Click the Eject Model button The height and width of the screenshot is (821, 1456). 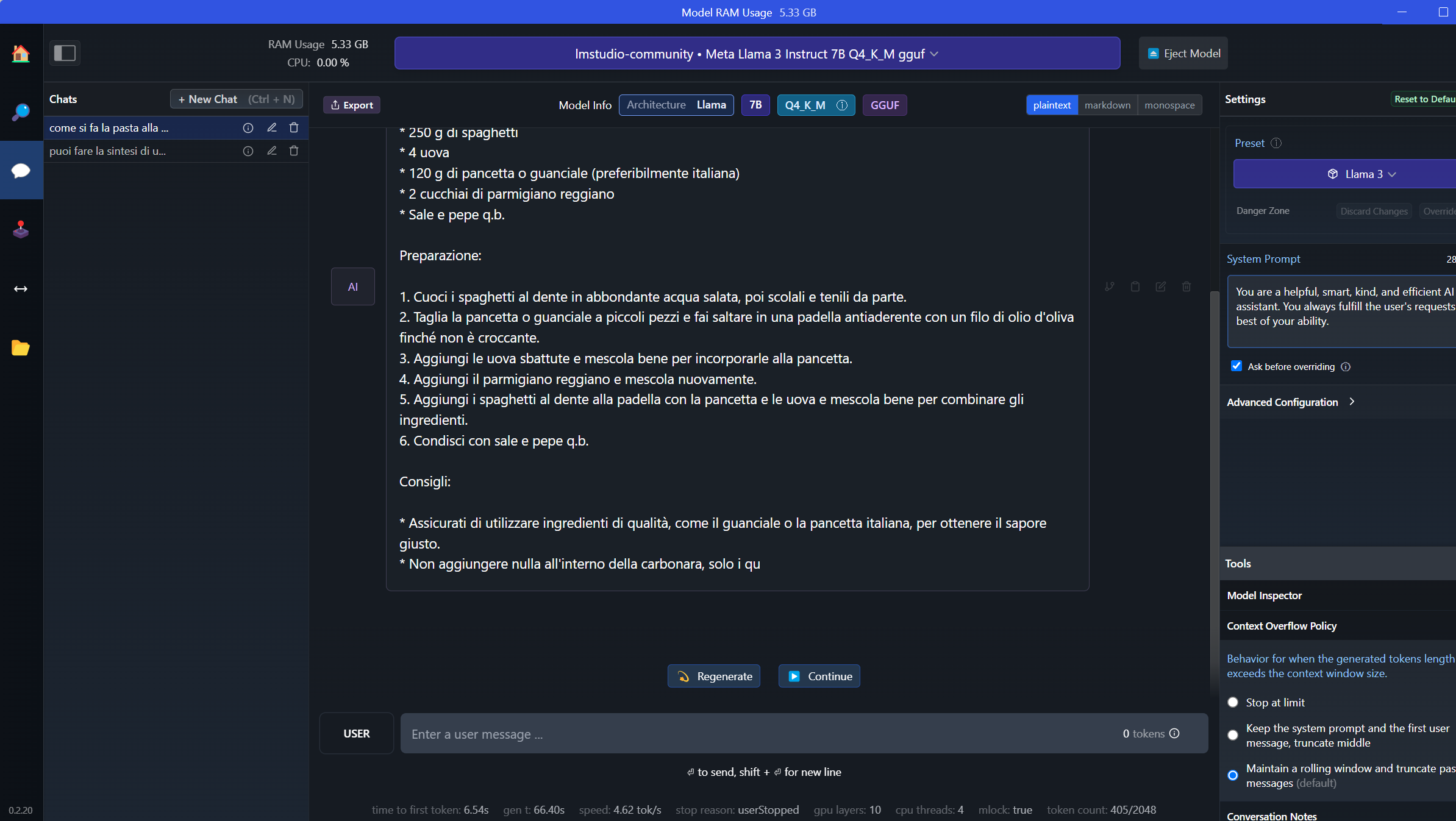pyautogui.click(x=1183, y=54)
